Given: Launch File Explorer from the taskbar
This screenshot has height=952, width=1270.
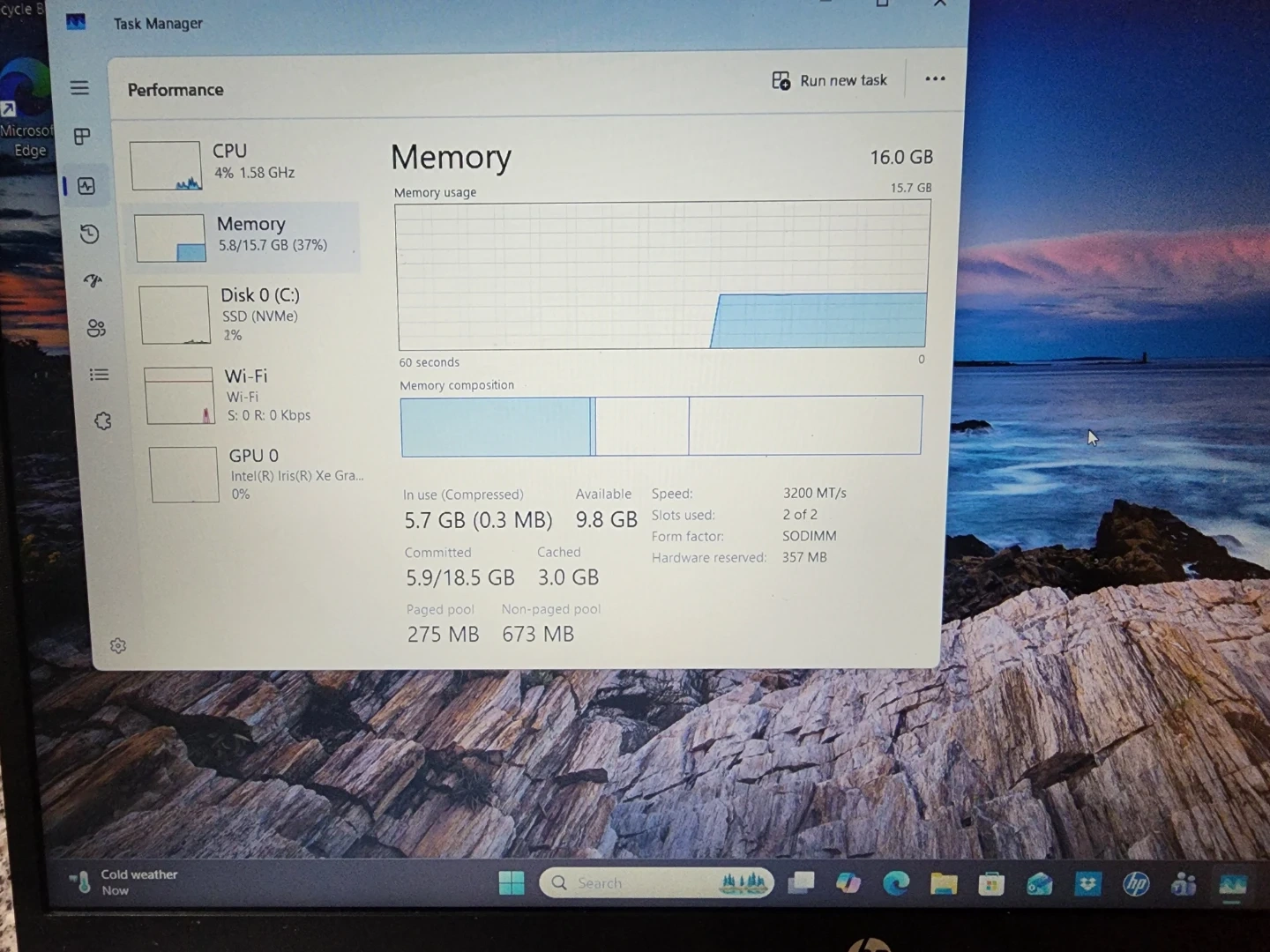Looking at the screenshot, I should coord(944,883).
